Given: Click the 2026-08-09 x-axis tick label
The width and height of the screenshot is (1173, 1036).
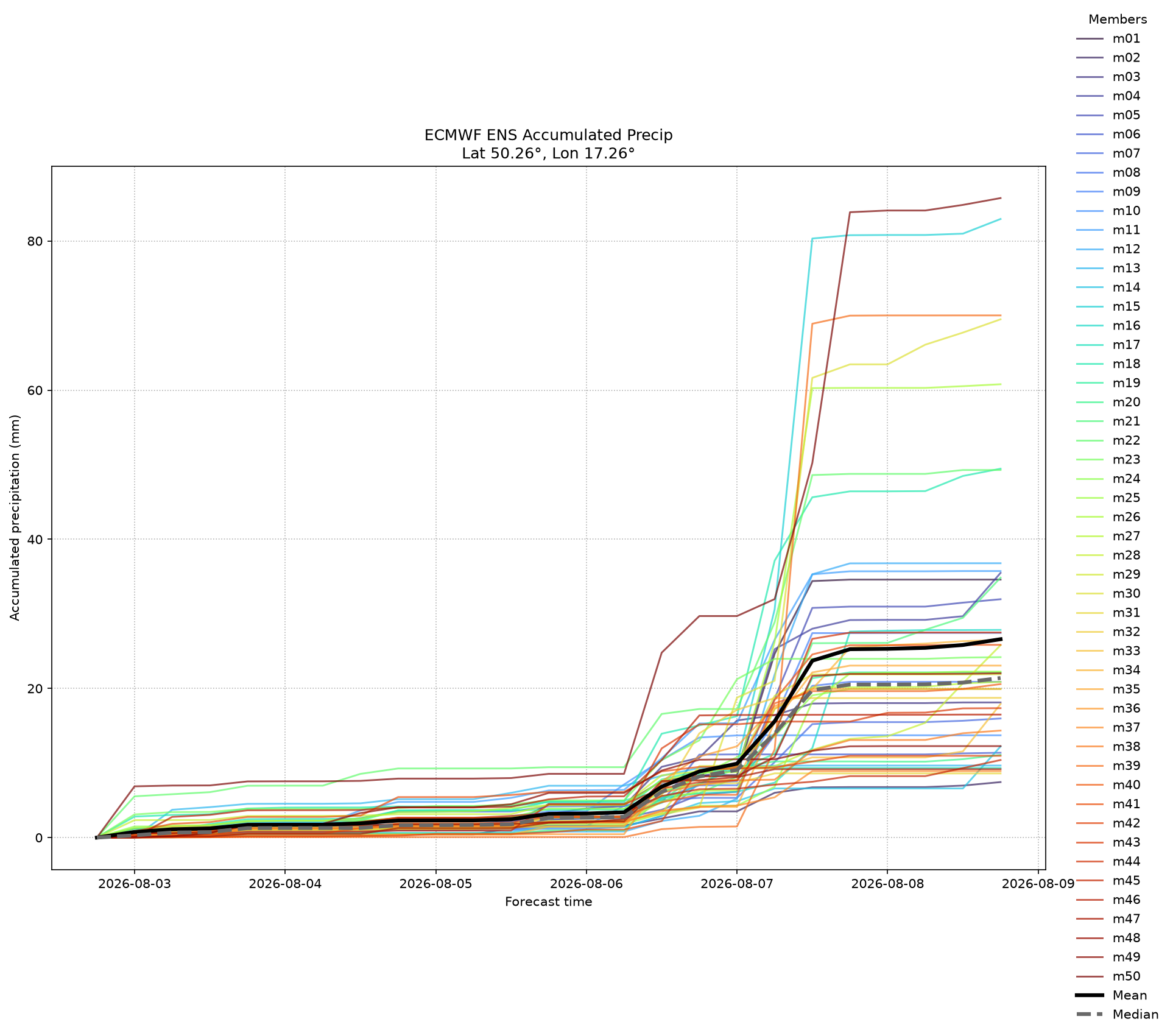Looking at the screenshot, I should 1038,883.
